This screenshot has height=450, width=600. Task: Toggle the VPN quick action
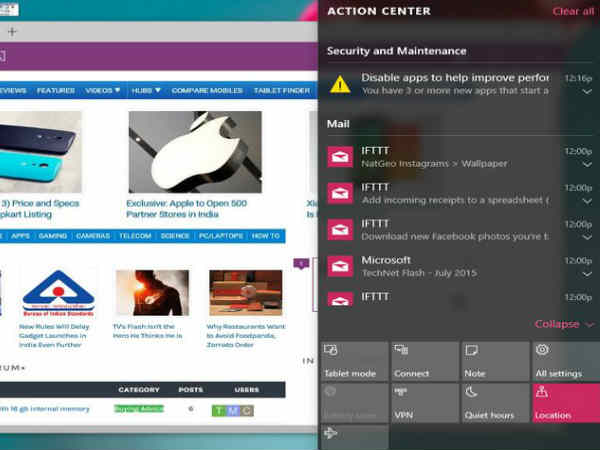pos(425,403)
